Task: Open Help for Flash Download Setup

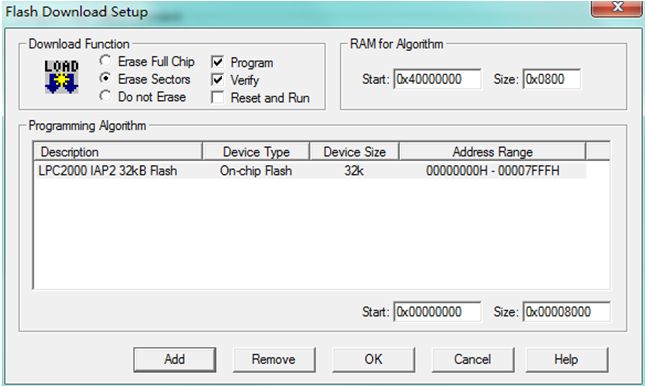Action: (566, 359)
